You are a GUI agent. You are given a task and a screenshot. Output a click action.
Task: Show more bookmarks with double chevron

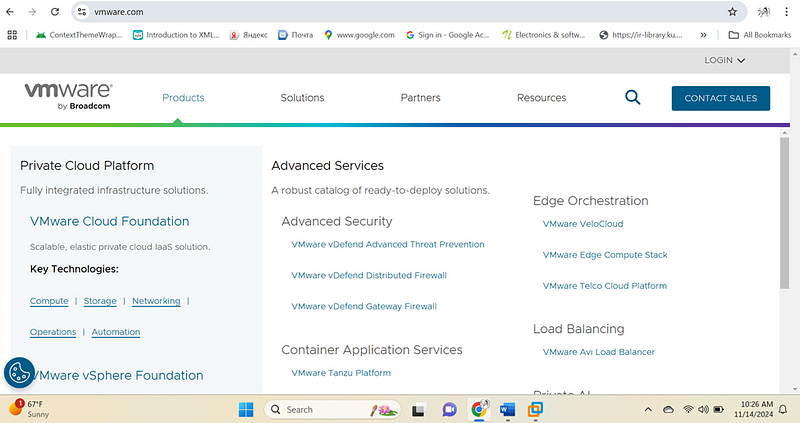click(703, 35)
